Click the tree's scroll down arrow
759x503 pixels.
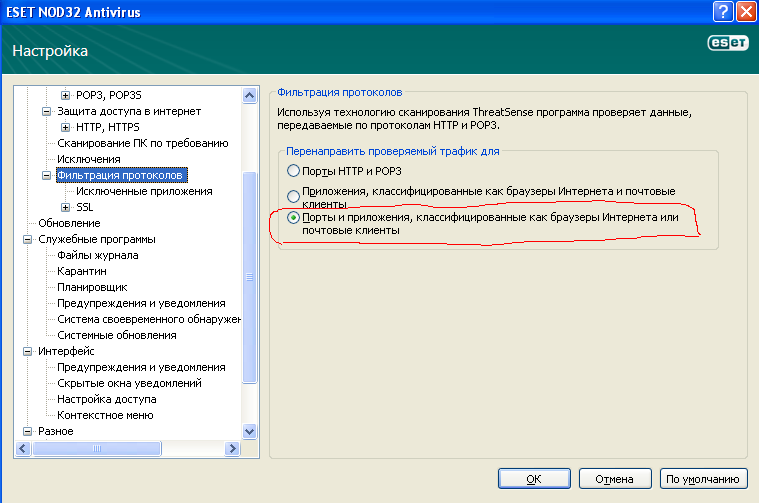point(250,431)
